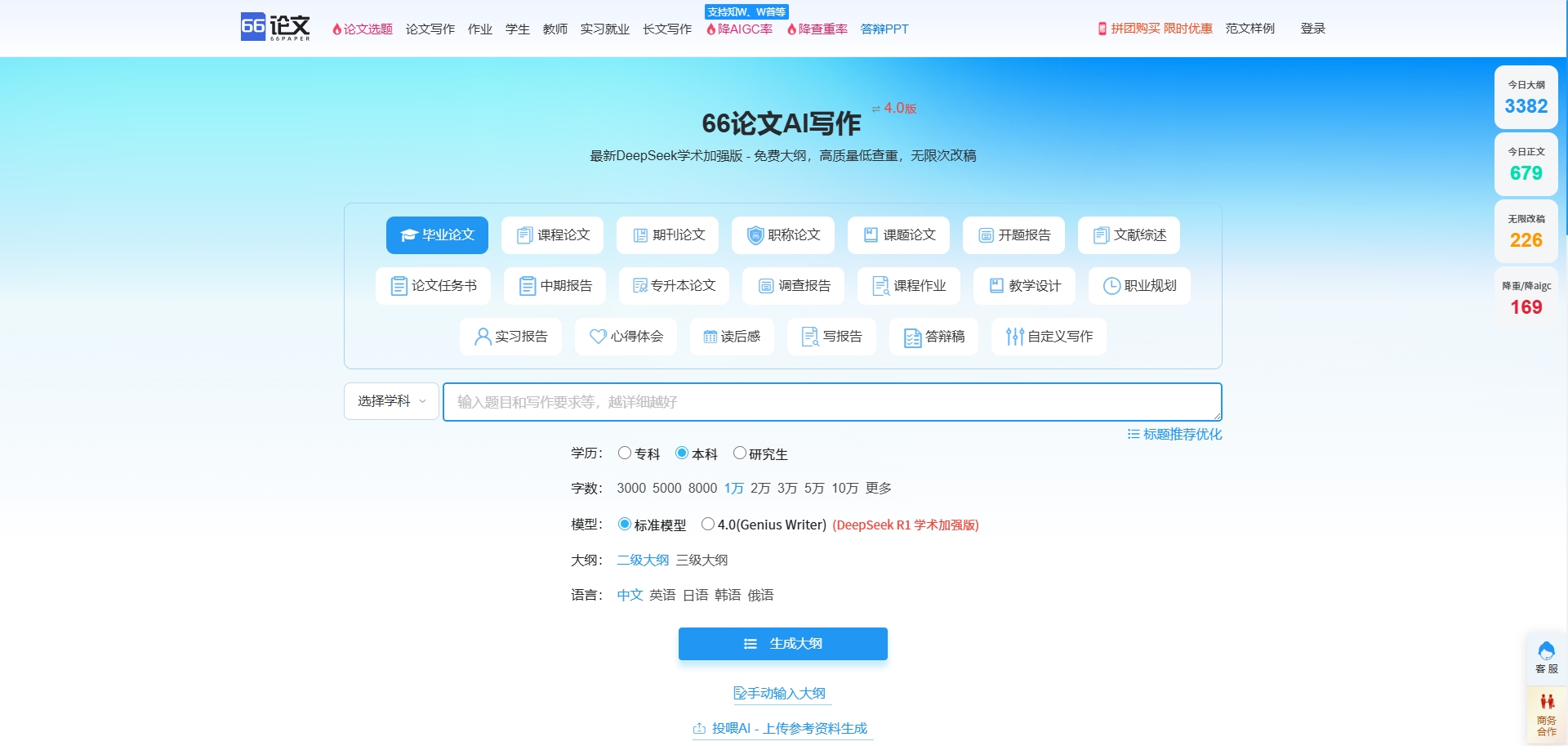The image size is (1568, 746).
Task: Switch to the 4.0版 version
Action: (x=894, y=108)
